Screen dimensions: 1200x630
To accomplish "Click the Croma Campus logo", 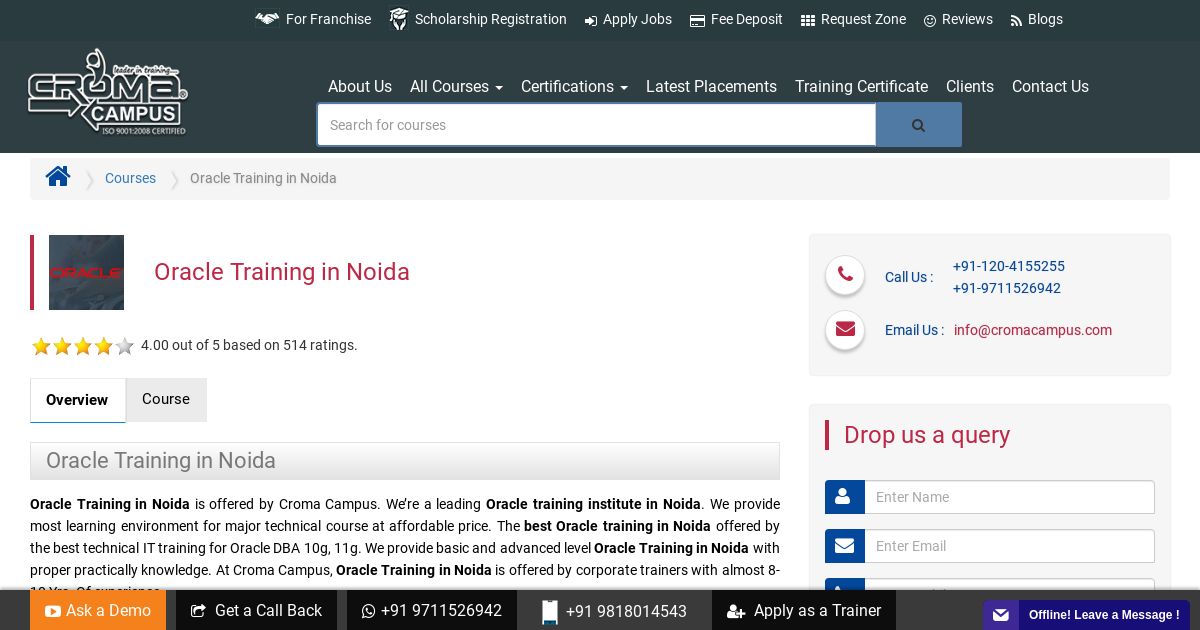I will (107, 92).
